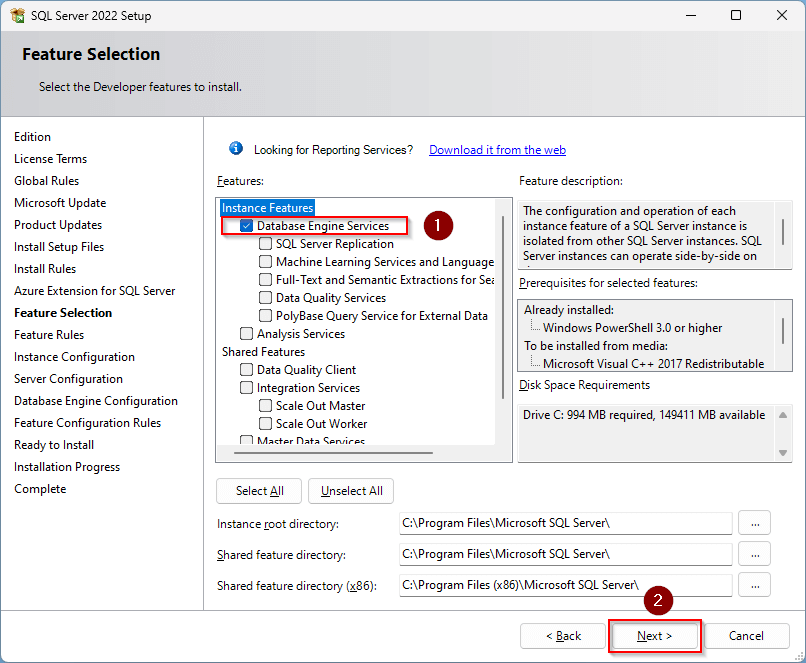
Task: Go to the License Terms step
Action: click(x=50, y=159)
